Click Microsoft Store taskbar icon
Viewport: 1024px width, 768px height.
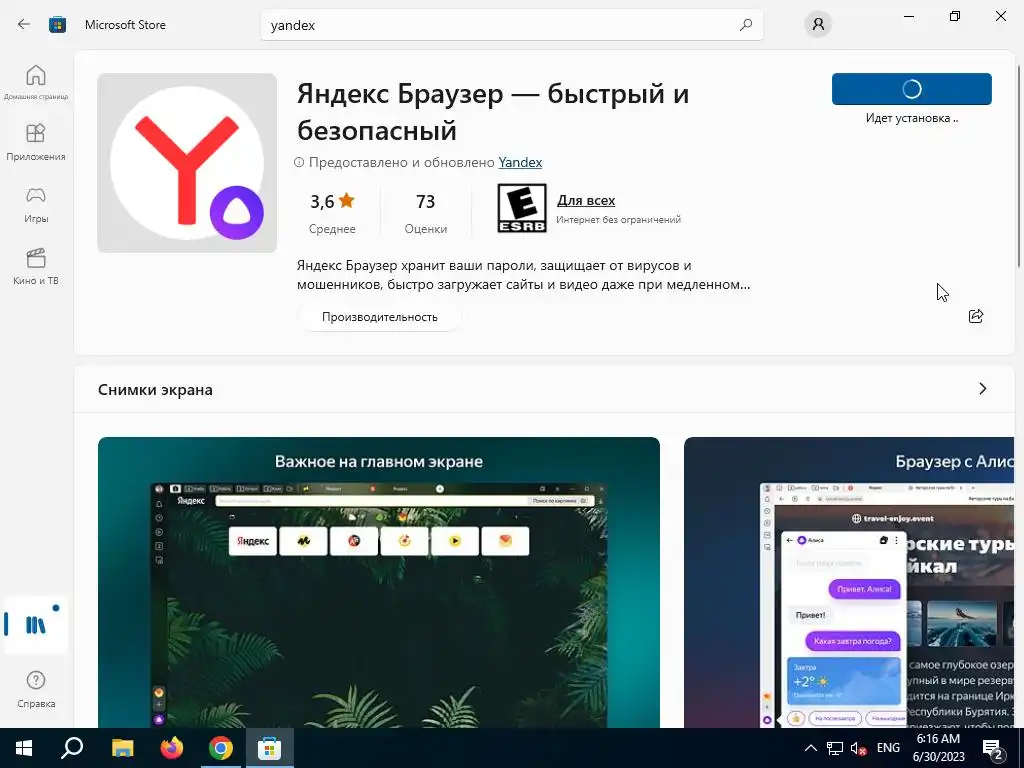point(269,748)
